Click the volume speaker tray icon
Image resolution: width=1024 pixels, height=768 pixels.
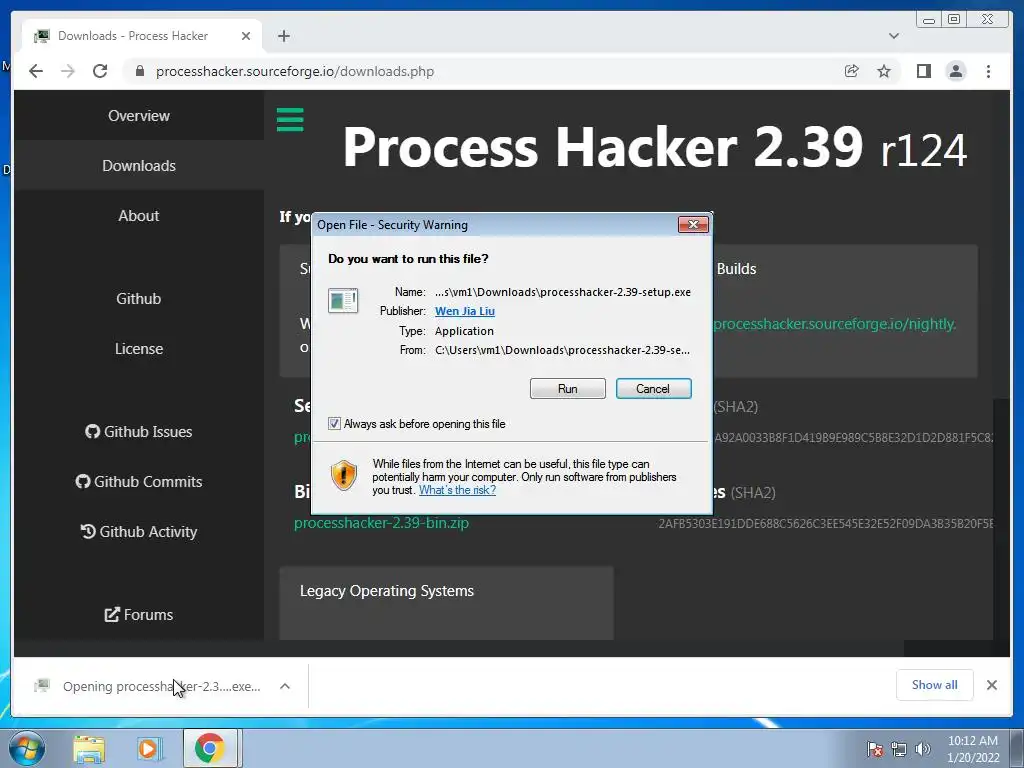point(922,749)
